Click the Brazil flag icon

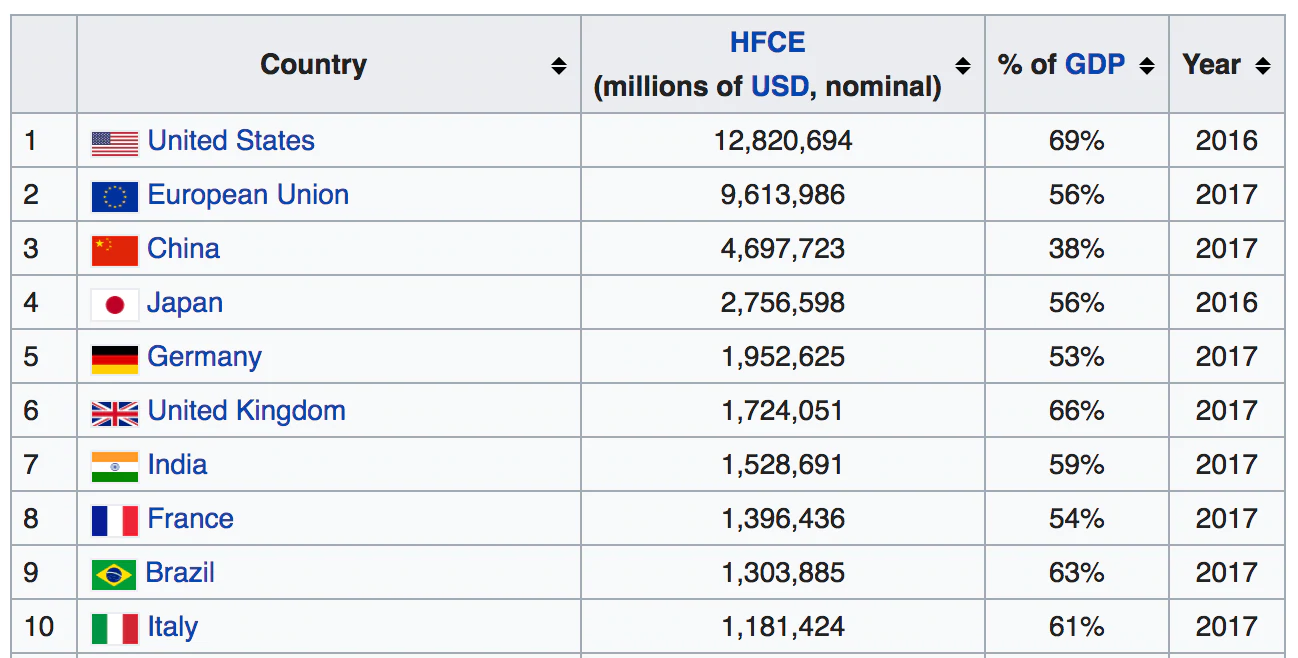pyautogui.click(x=114, y=574)
